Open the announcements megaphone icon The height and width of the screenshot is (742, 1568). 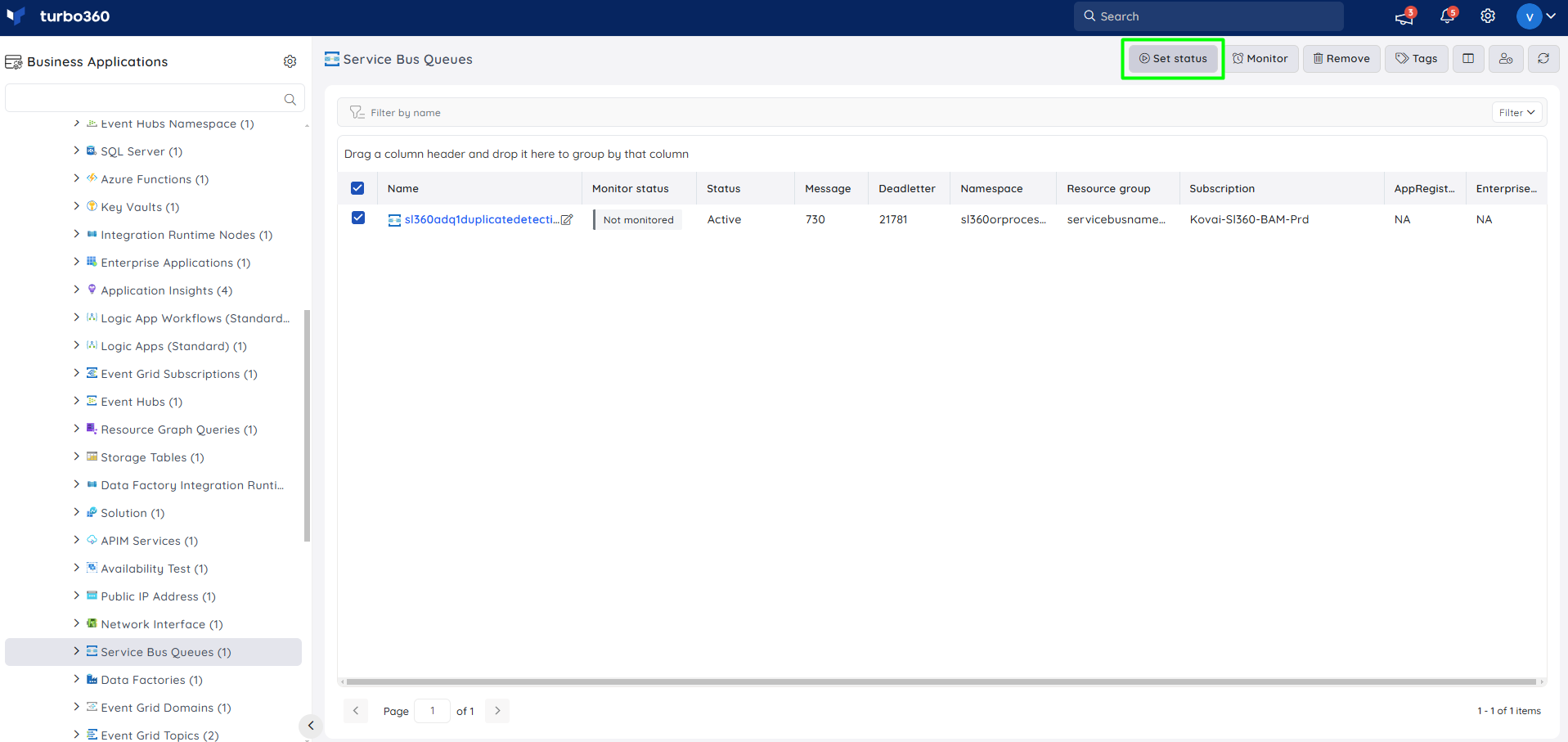click(x=1404, y=16)
